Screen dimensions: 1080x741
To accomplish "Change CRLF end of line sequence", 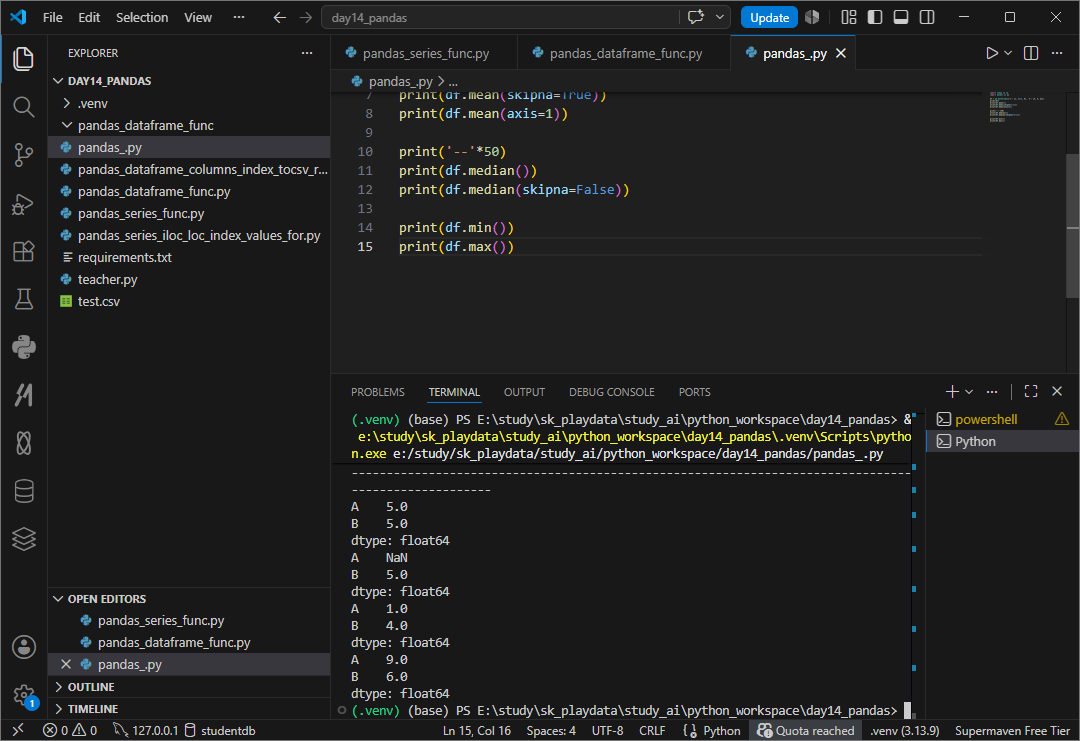I will [652, 730].
